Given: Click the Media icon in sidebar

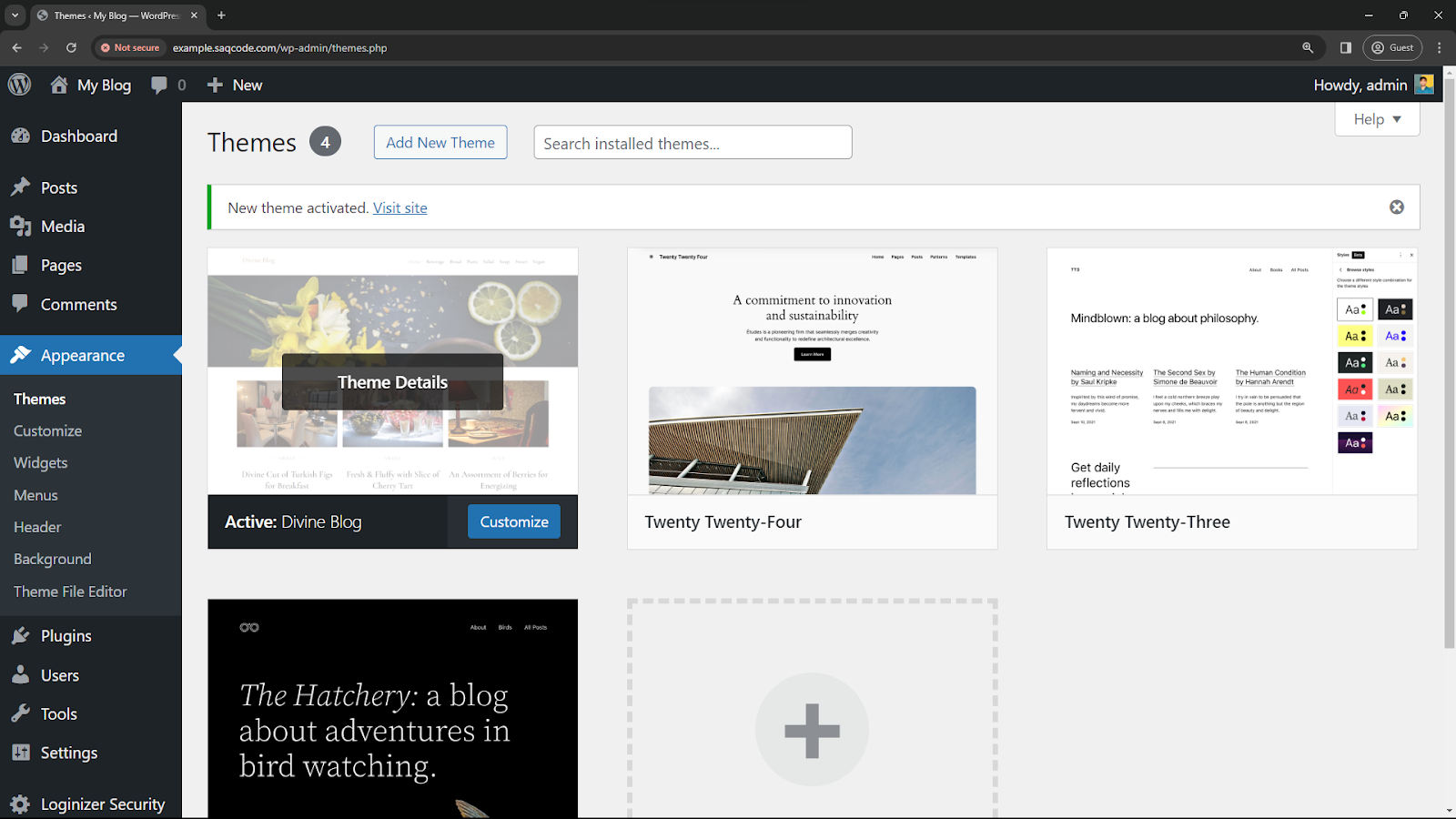Looking at the screenshot, I should click(21, 226).
